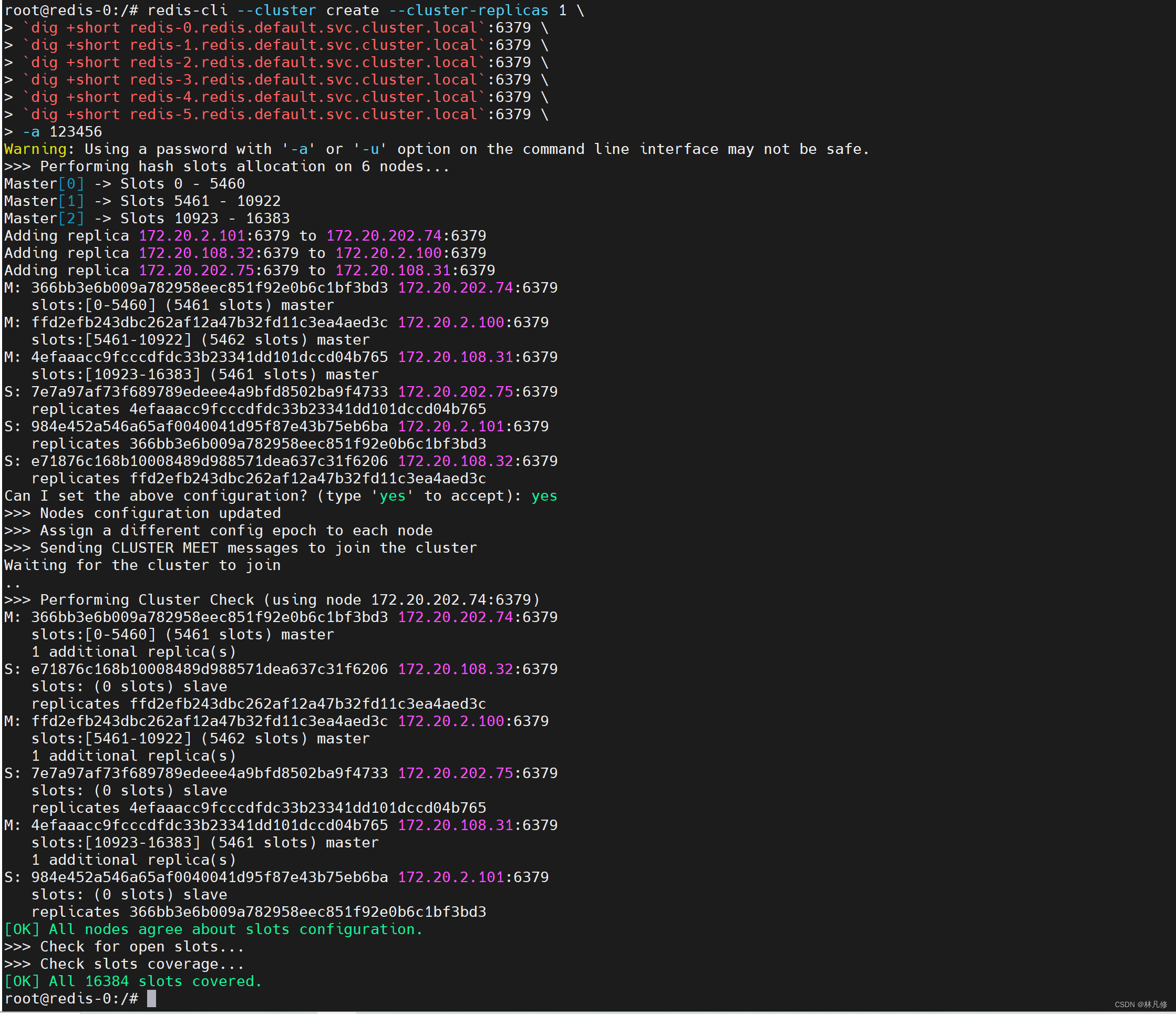This screenshot has width=1176, height=1014.
Task: Click 'Adding replica 172.20.2.101:6379' line
Action: point(245,235)
